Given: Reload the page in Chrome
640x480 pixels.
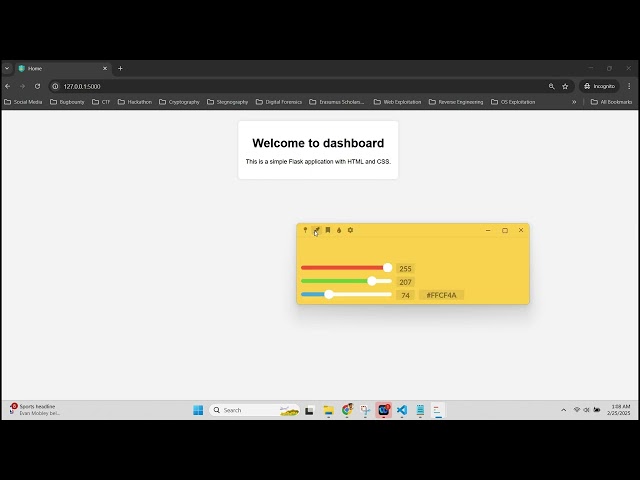Looking at the screenshot, I should tap(37, 87).
